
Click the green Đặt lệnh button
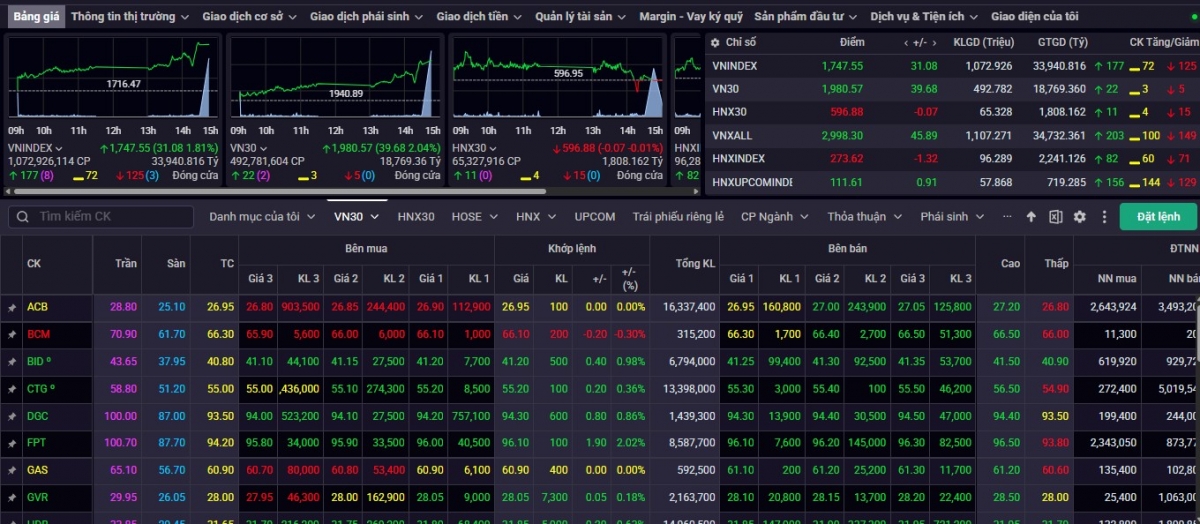(x=1158, y=217)
